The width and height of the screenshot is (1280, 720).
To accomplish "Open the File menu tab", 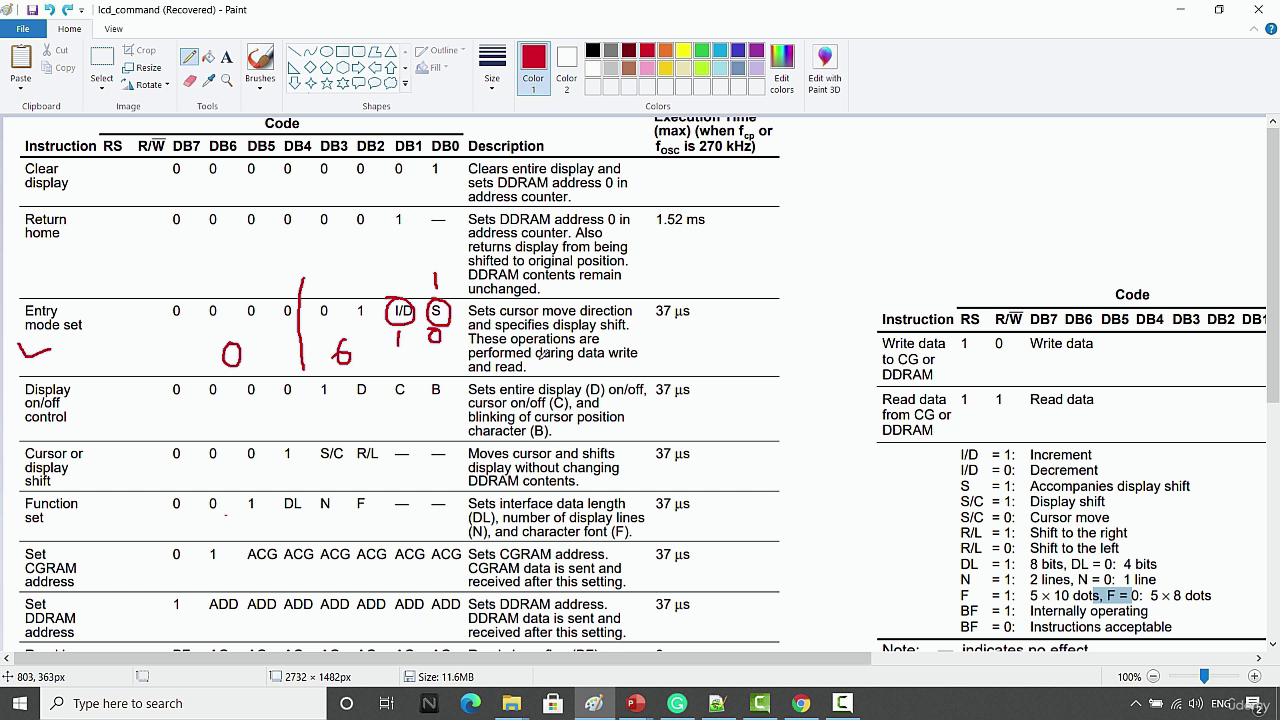I will (x=22, y=29).
